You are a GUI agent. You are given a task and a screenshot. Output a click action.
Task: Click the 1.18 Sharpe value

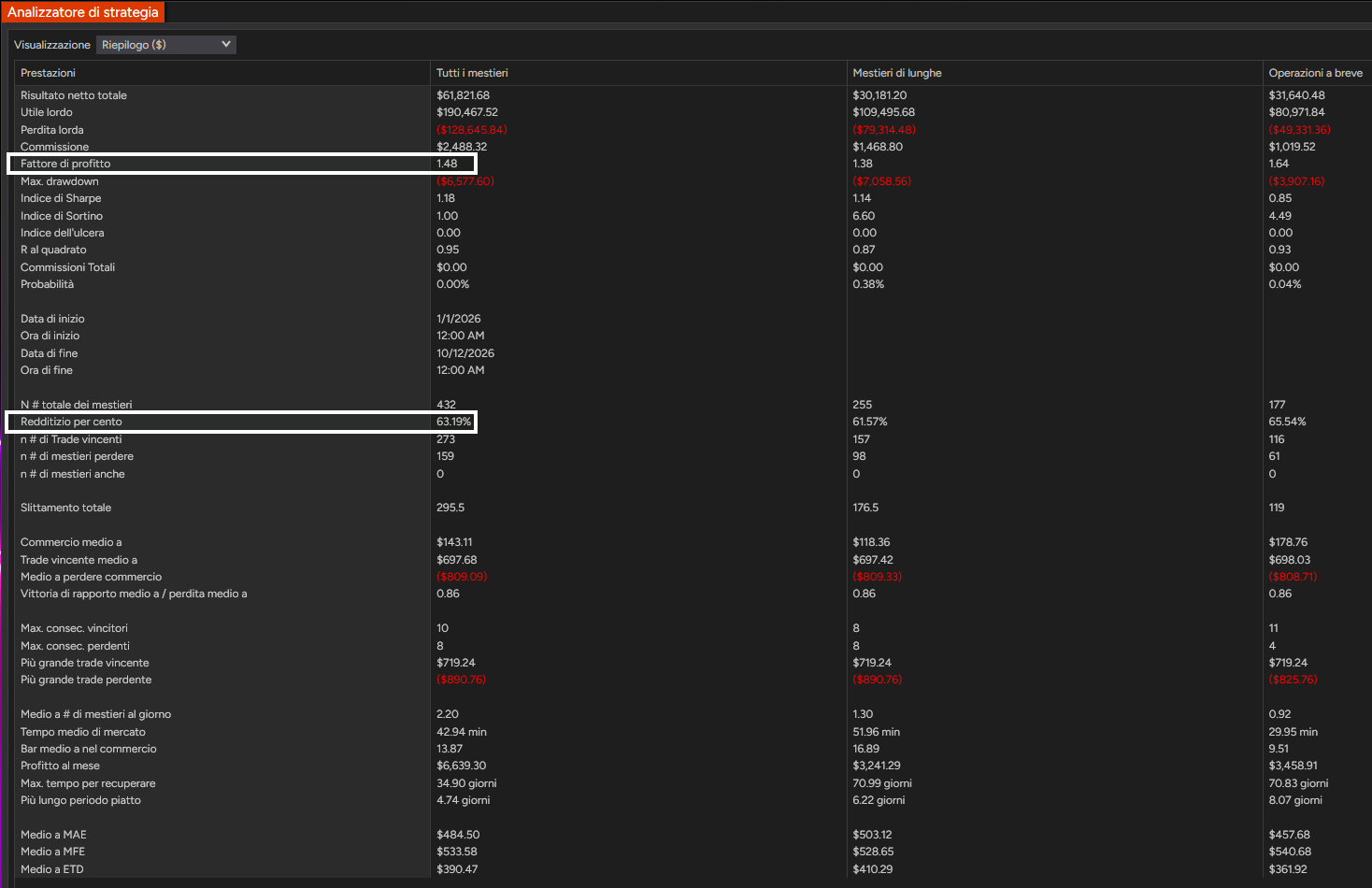coord(446,198)
